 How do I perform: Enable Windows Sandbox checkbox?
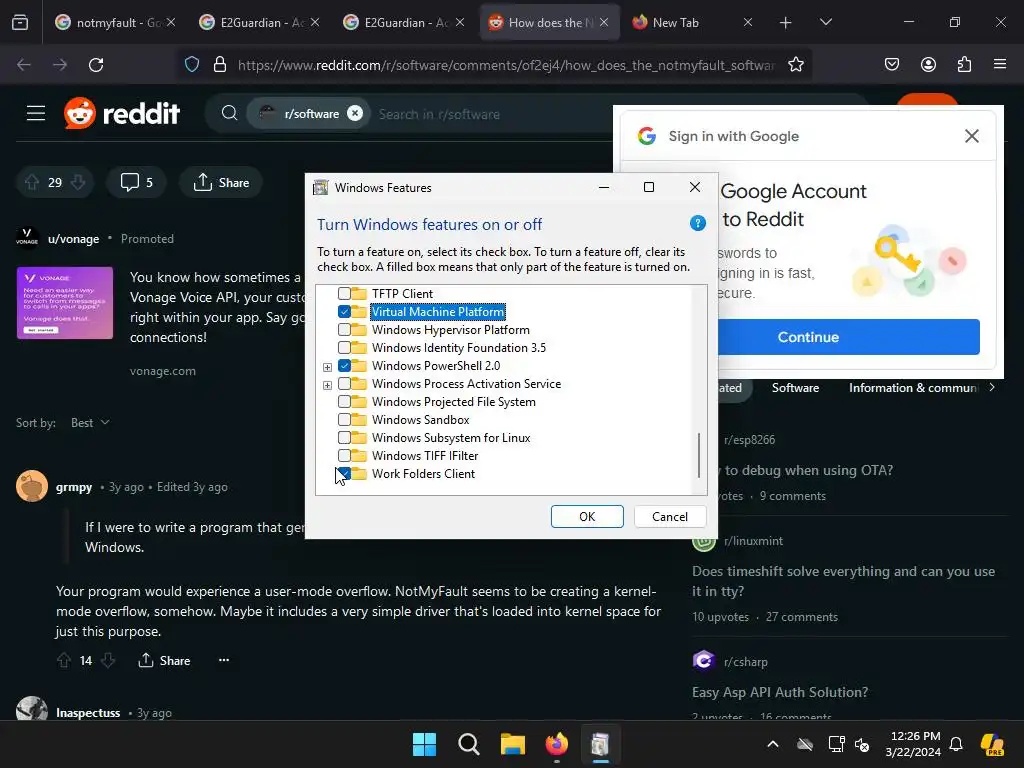coord(344,419)
